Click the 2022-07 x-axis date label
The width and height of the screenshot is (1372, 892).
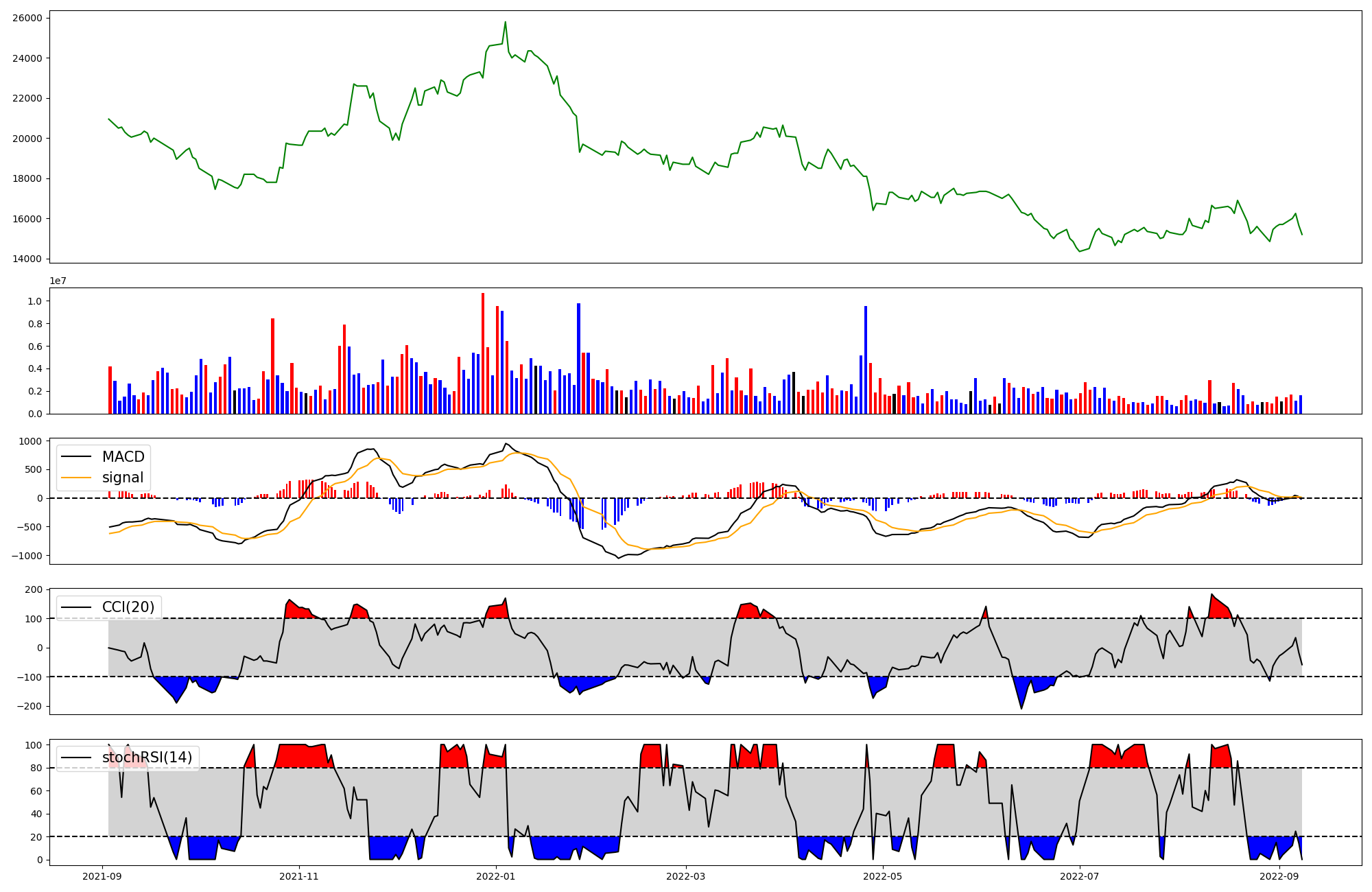[x=1079, y=876]
